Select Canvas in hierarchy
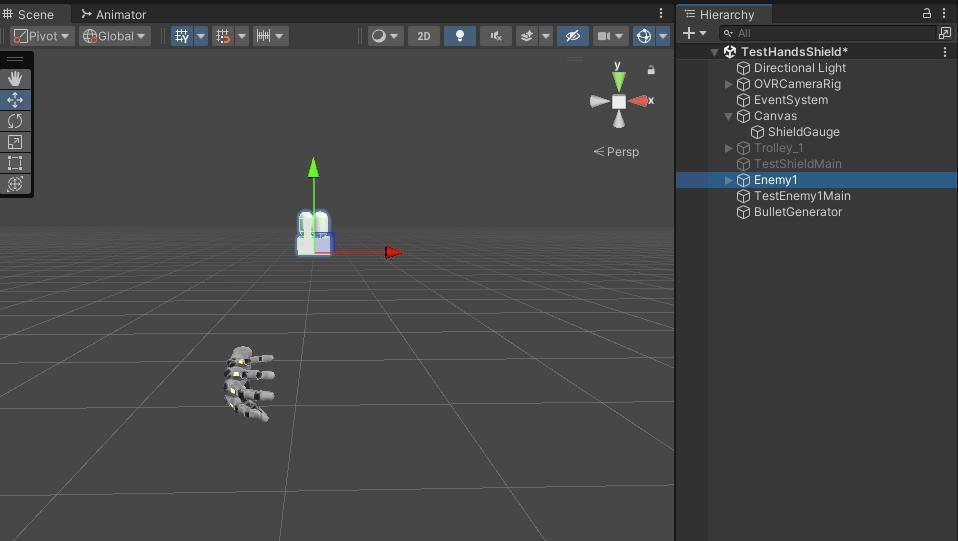Screen dimensions: 958x541 775,116
